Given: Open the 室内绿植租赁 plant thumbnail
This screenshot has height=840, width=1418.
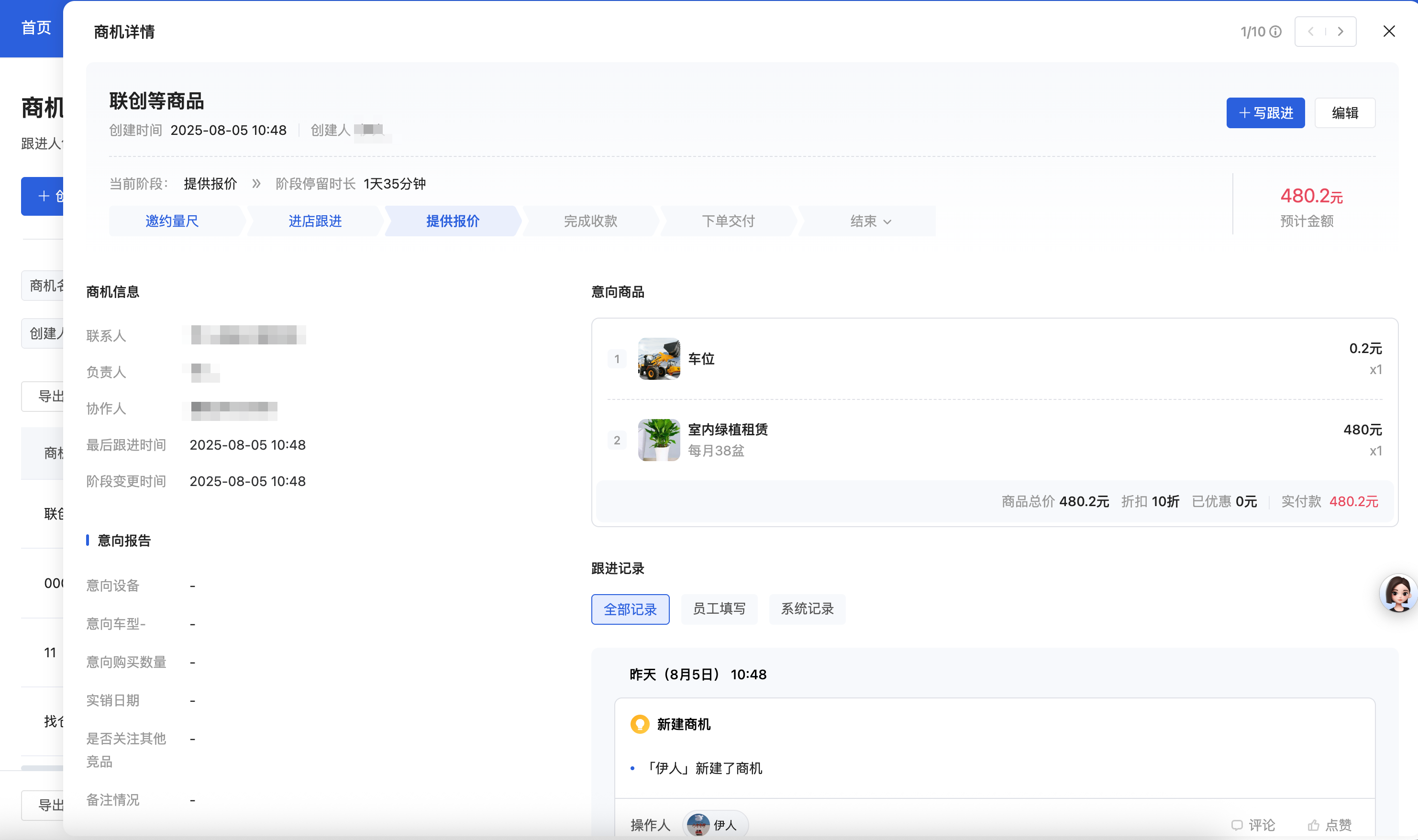Looking at the screenshot, I should 659,440.
